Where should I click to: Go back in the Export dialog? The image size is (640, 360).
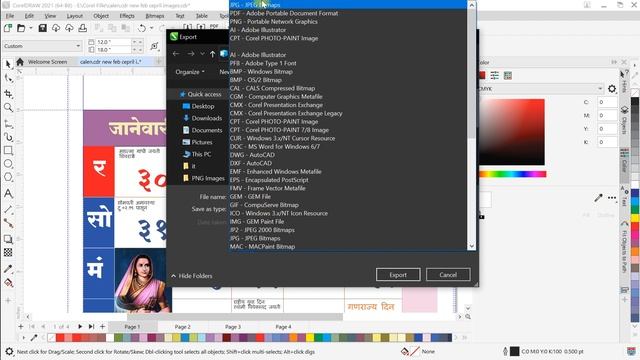(x=176, y=54)
